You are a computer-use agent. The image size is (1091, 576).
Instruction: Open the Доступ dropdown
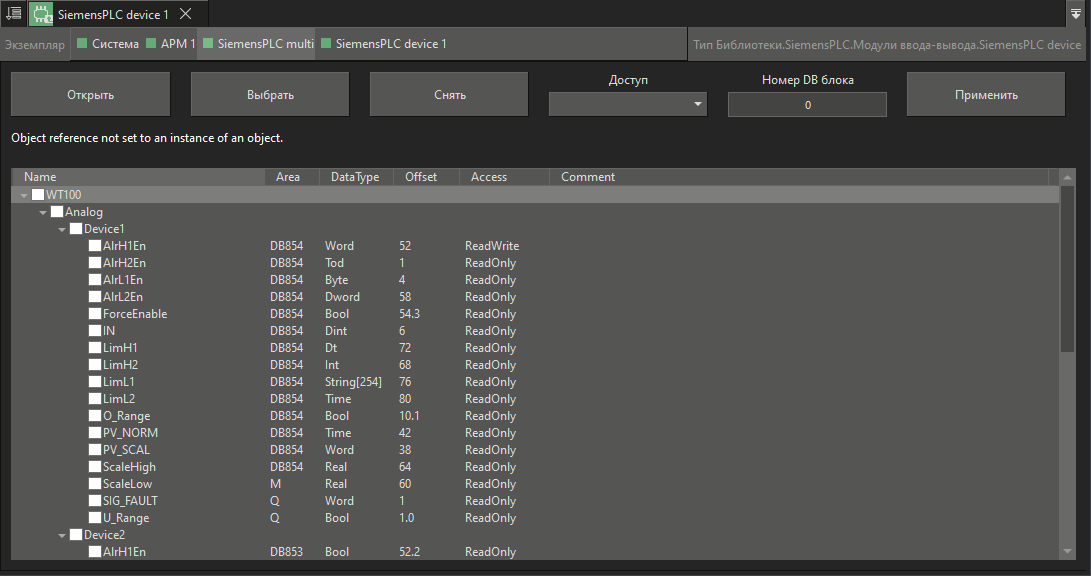(628, 104)
